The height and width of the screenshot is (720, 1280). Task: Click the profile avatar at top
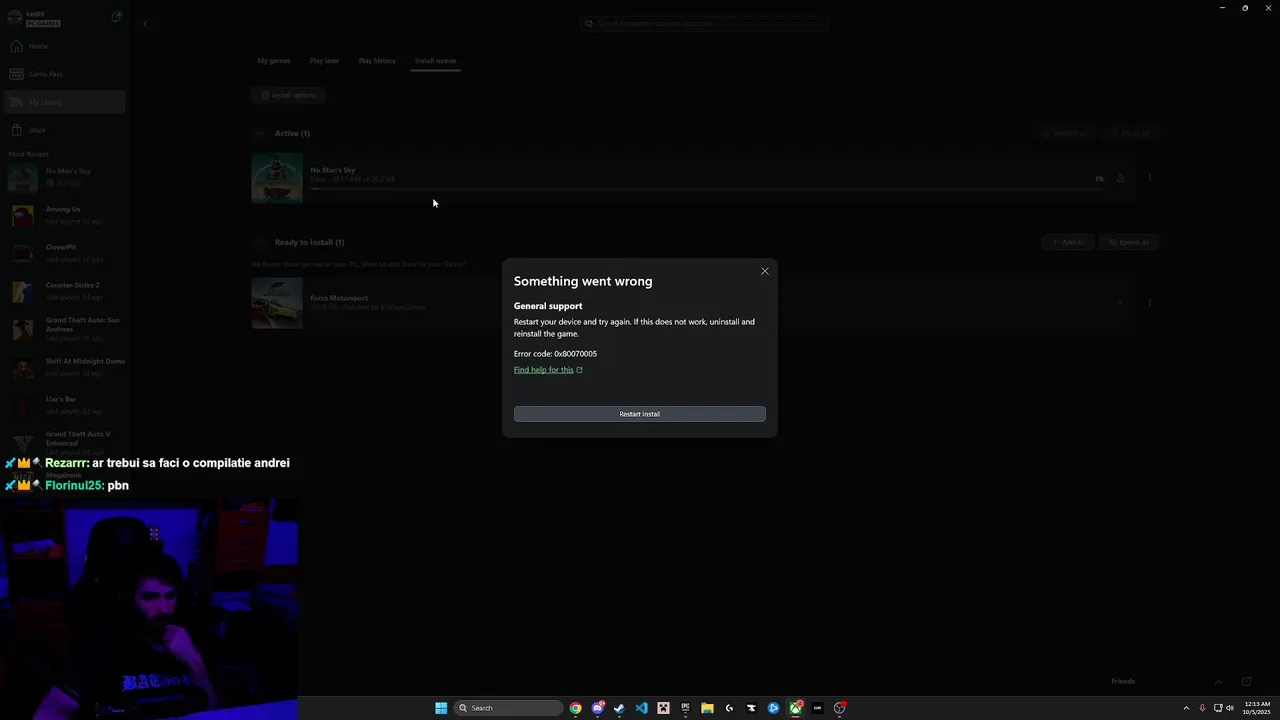click(x=15, y=18)
